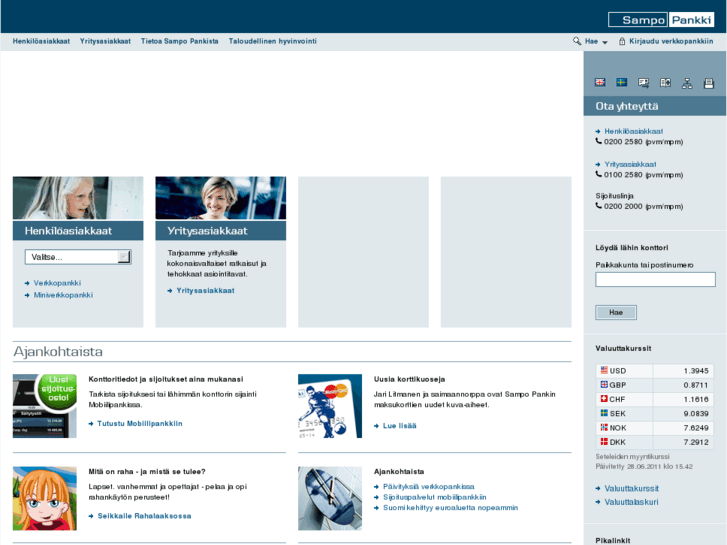The height and width of the screenshot is (545, 727).
Task: Click Konttoritiedot ja sijoitukset aina mukanasi headline
Action: pos(166,379)
